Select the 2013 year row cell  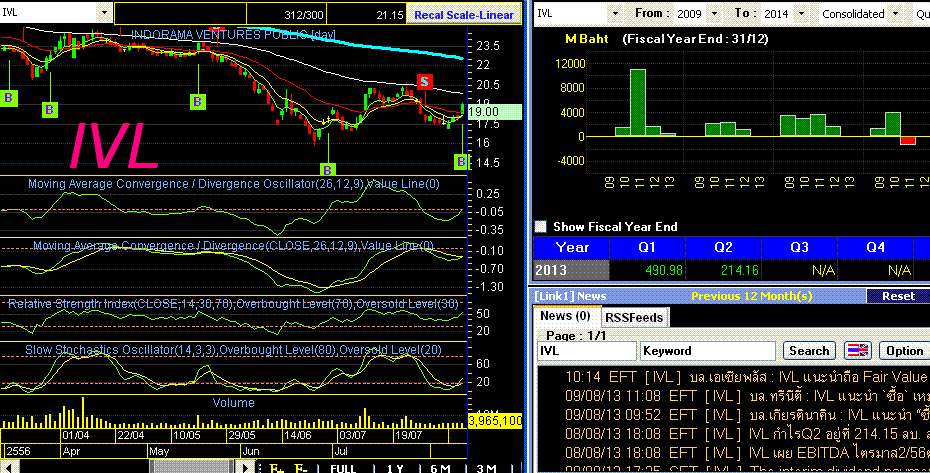(x=572, y=270)
